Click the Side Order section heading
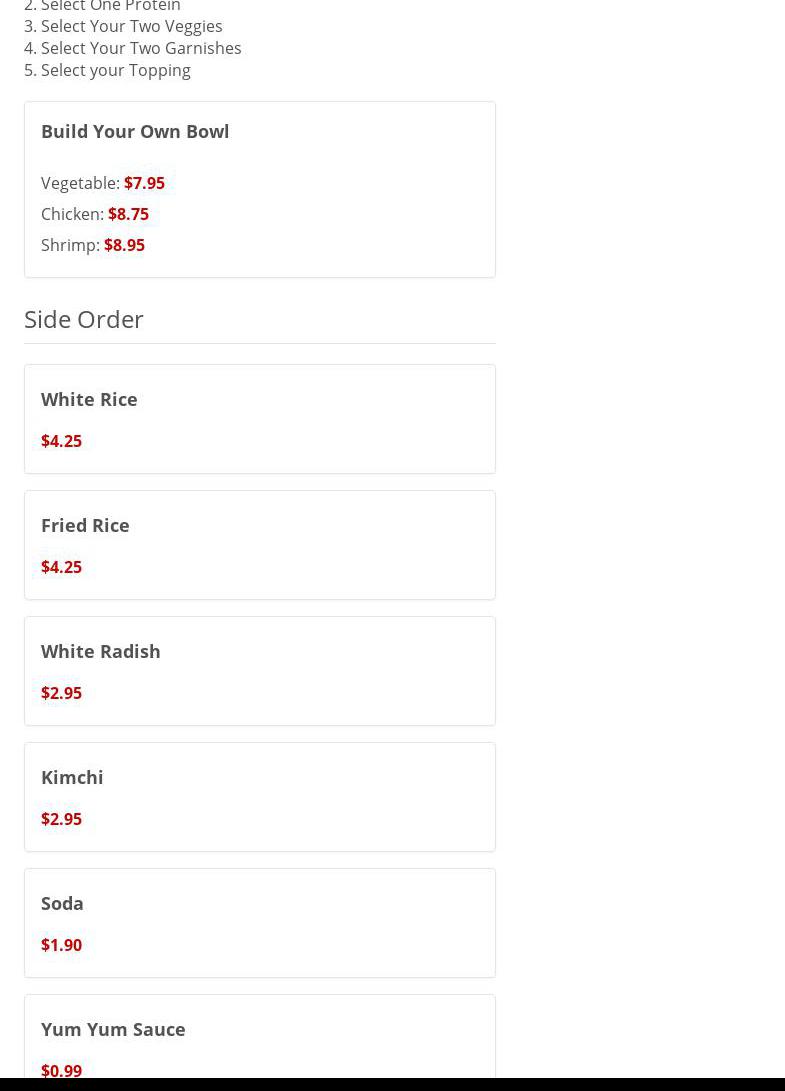This screenshot has width=785, height=1091. [x=84, y=318]
